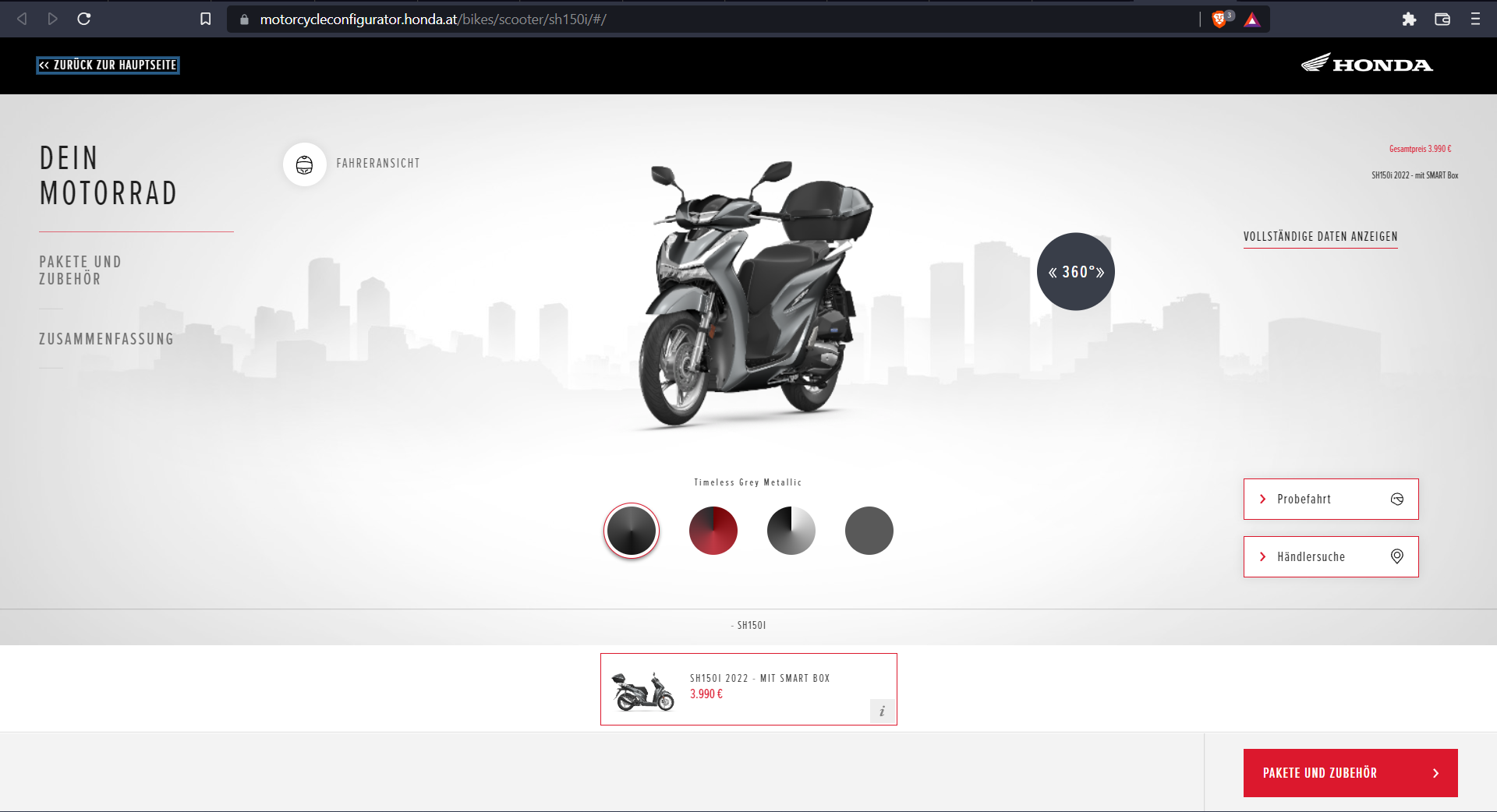Open the 360° rotation view button
Image resolution: width=1497 pixels, height=812 pixels.
click(x=1076, y=271)
